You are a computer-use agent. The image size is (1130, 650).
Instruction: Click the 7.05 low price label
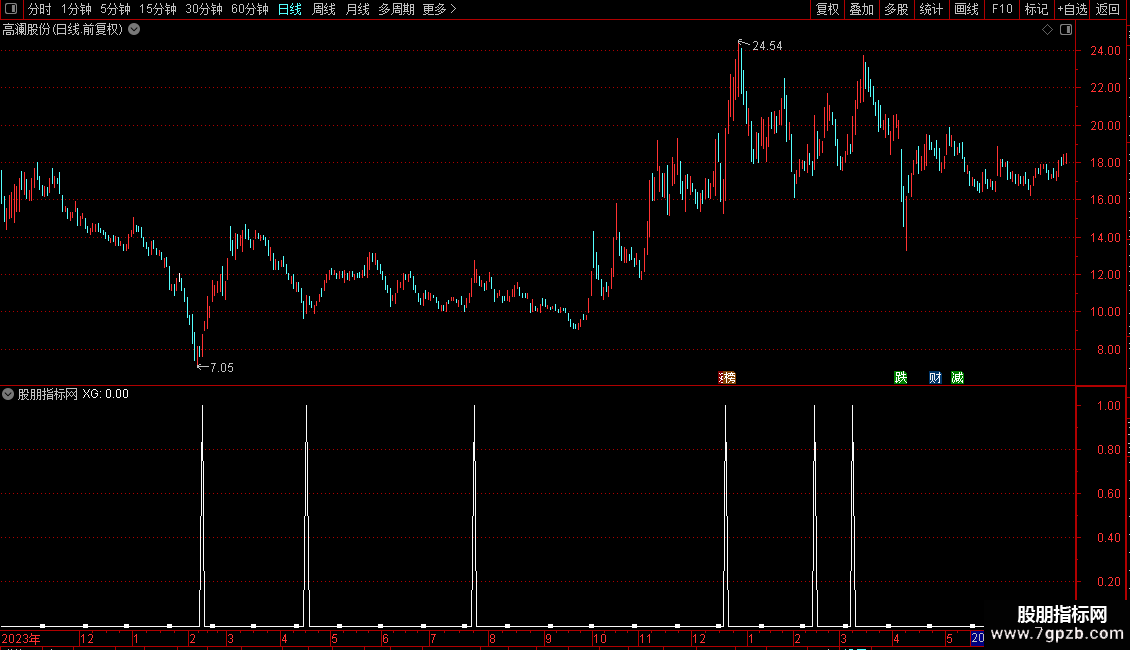221,368
